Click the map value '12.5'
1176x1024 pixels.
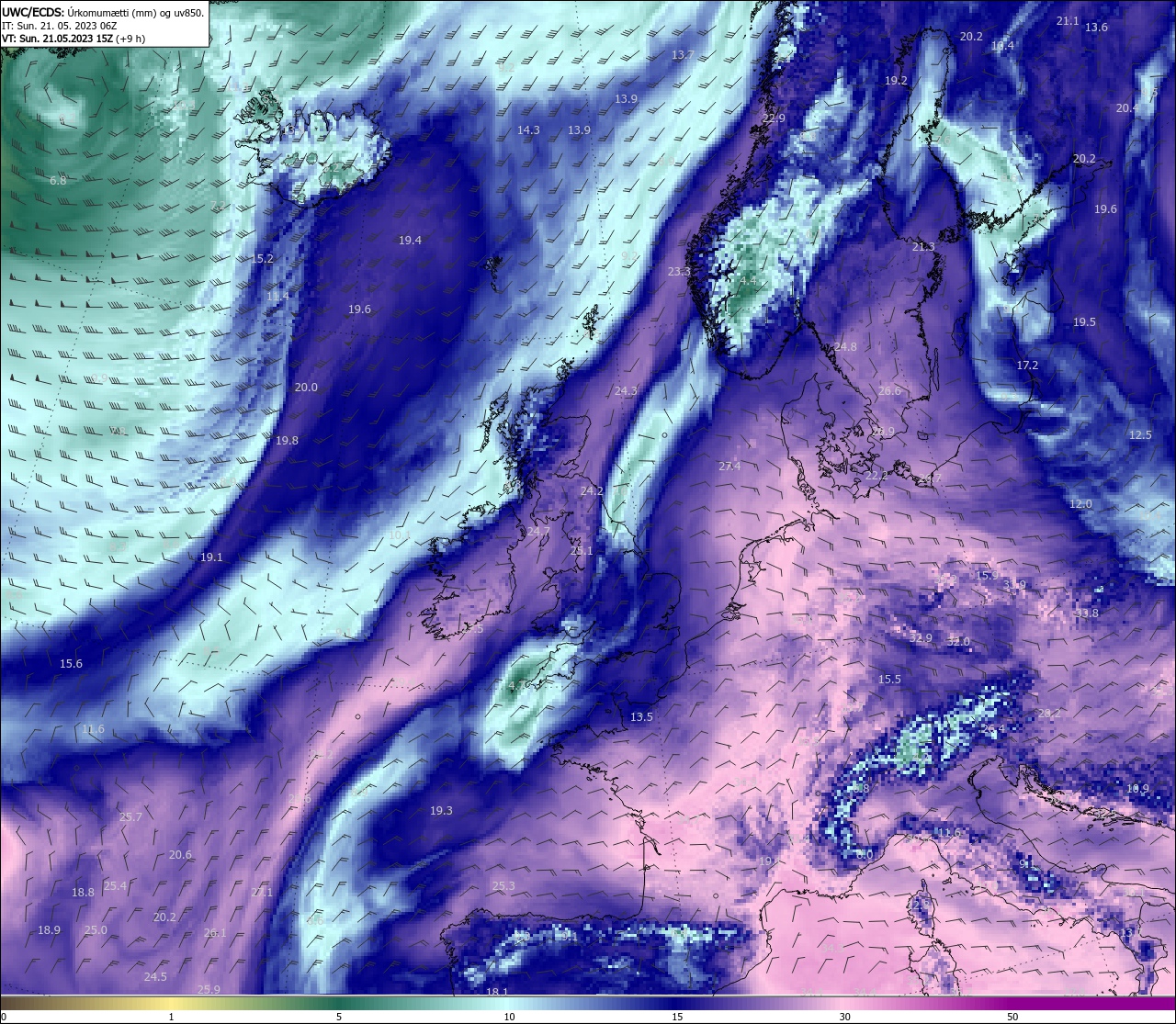point(1140,434)
